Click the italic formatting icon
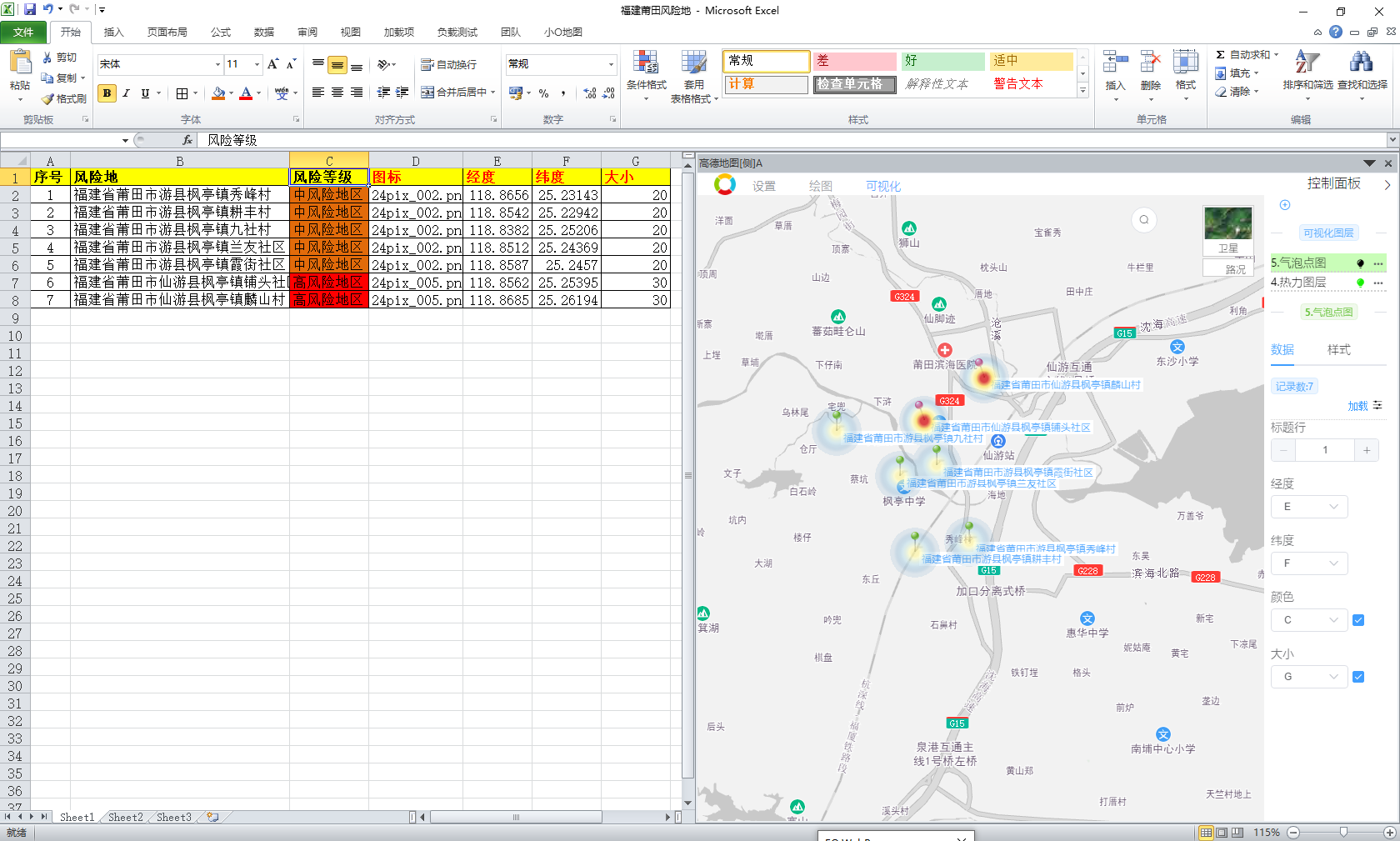Screen dimensions: 1400x841 point(126,93)
